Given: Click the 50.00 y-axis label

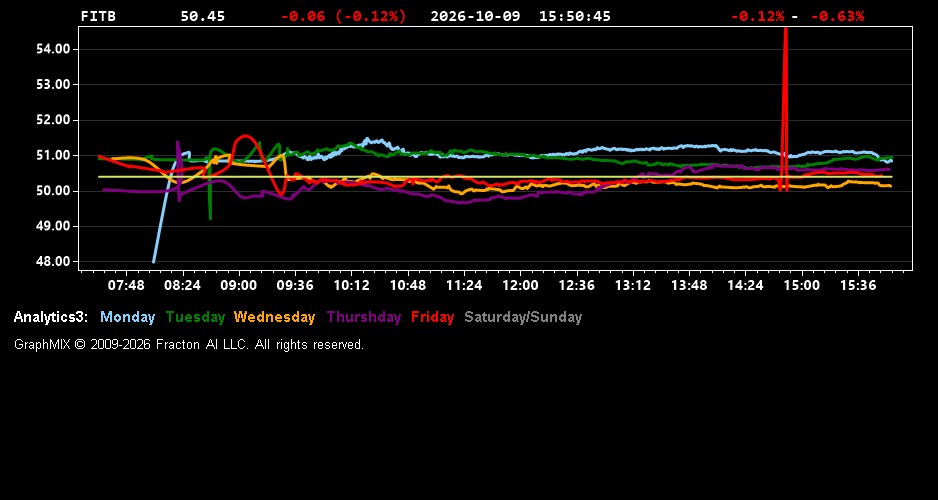Looking at the screenshot, I should pos(53,191).
